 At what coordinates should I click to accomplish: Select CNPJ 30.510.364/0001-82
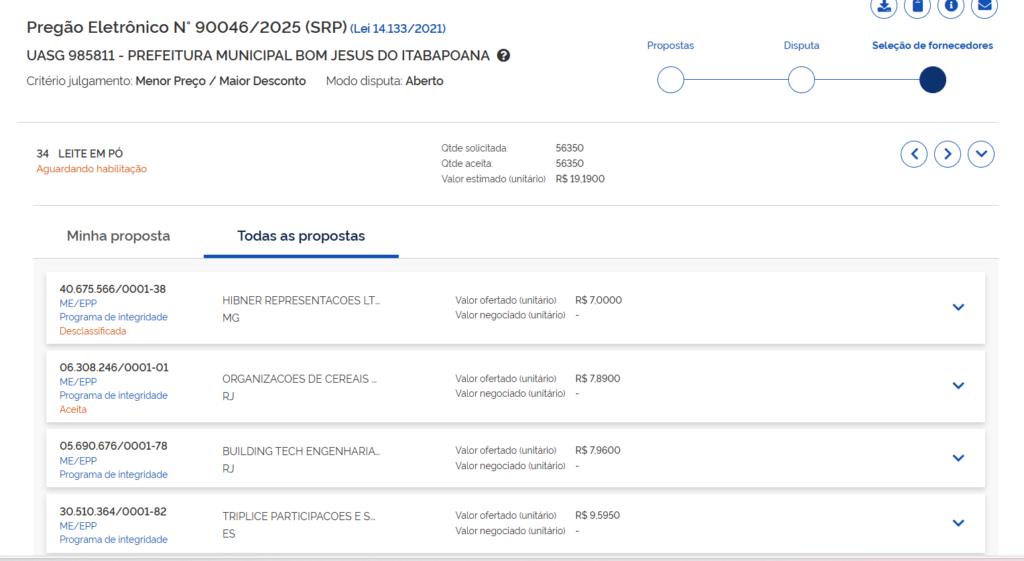[x=113, y=511]
